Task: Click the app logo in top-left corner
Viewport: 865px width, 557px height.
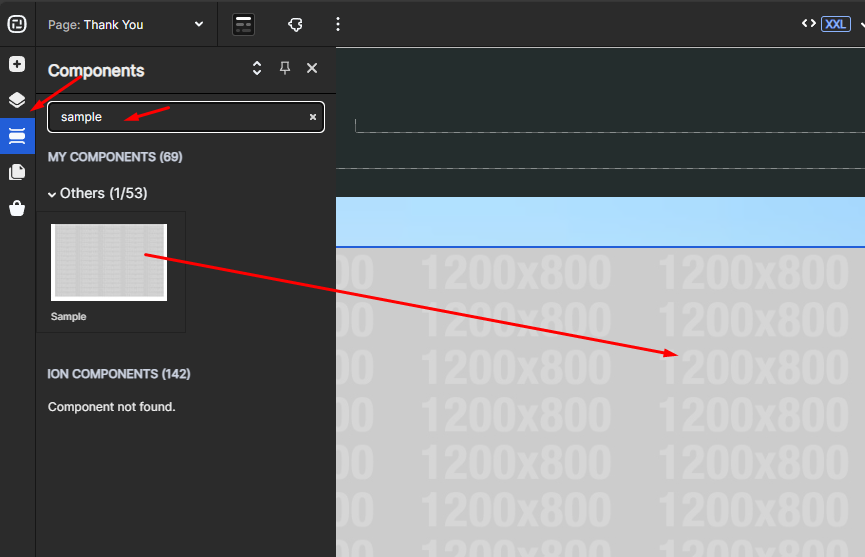Action: point(17,24)
